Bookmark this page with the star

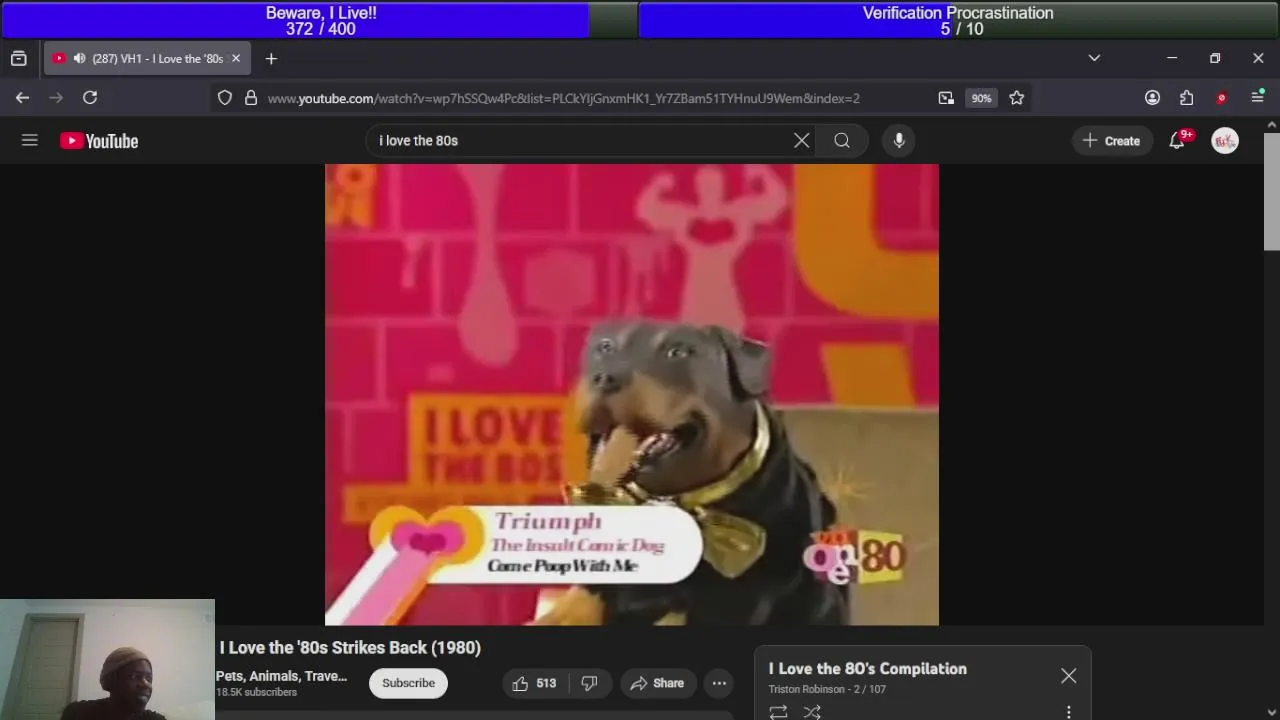pyautogui.click(x=1016, y=98)
